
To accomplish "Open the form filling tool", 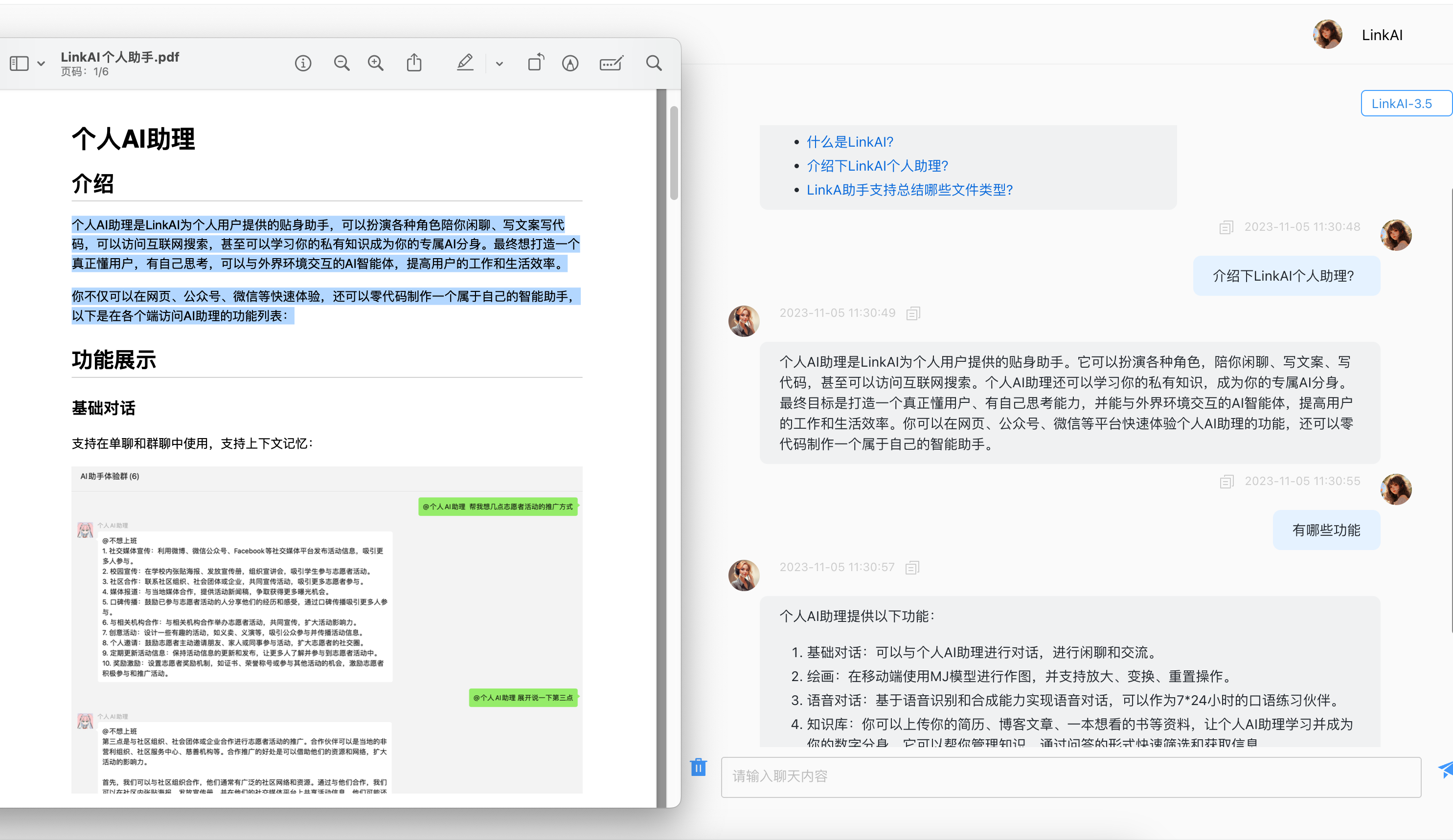I will click(611, 64).
